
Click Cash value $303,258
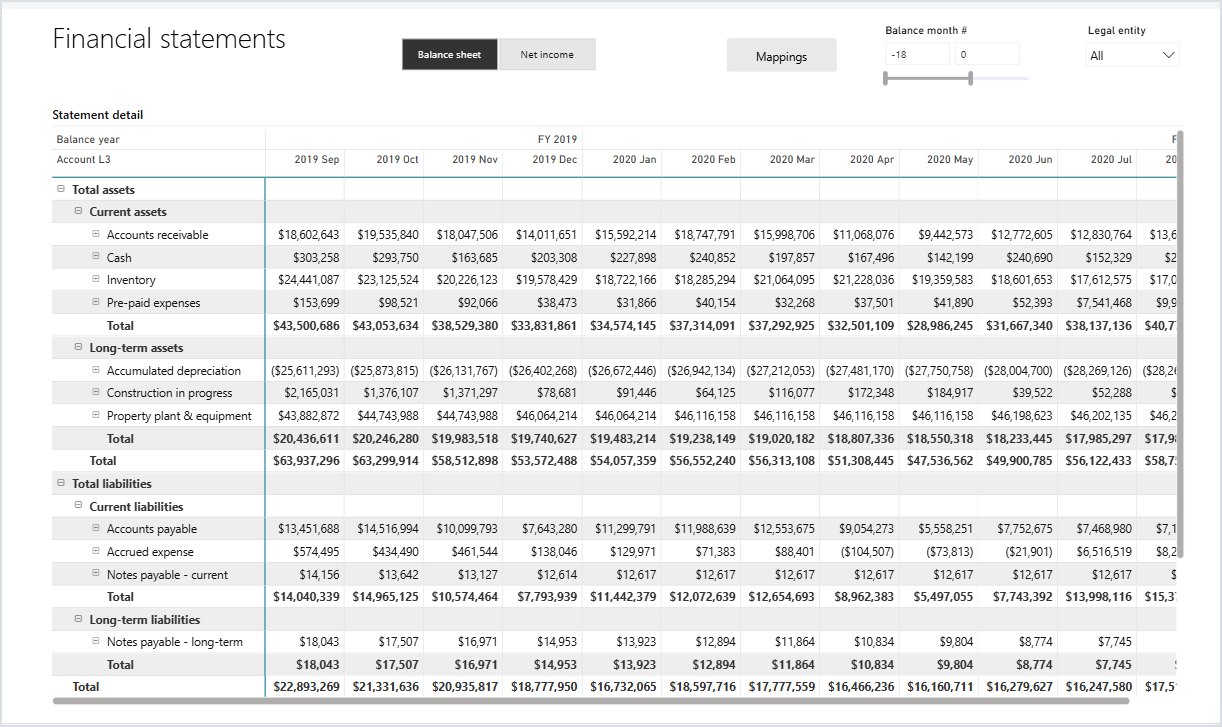pos(316,257)
